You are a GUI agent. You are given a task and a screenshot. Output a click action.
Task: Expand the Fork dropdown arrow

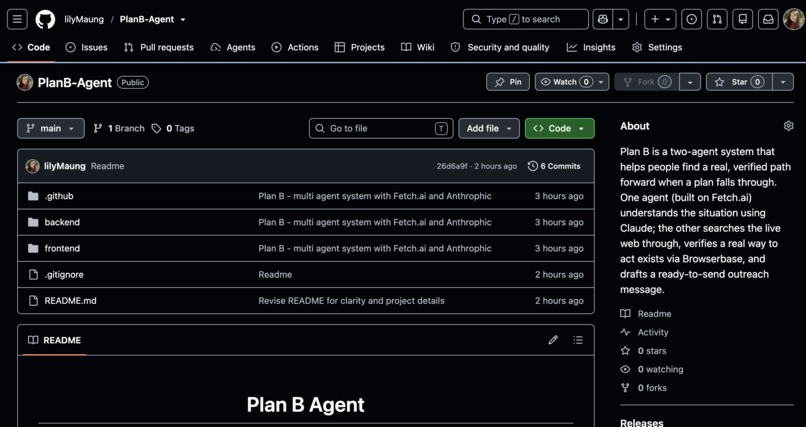[x=690, y=82]
